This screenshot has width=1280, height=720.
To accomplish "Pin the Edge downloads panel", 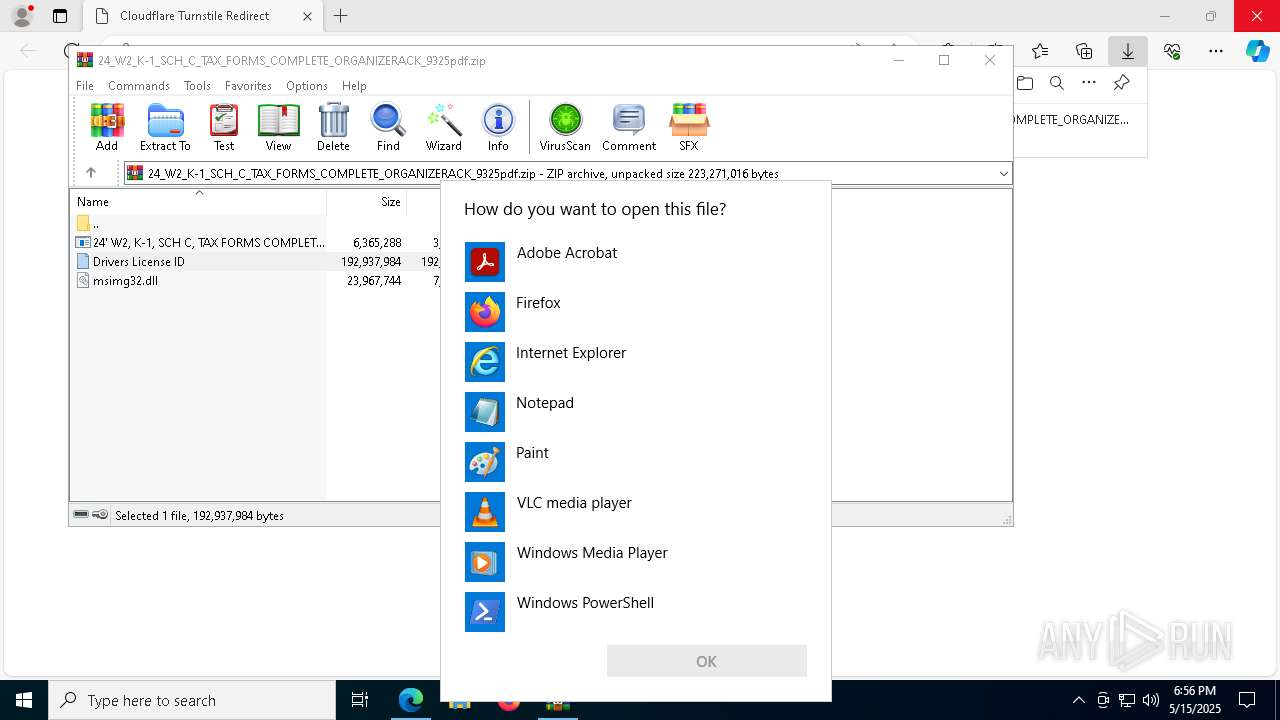I will (x=1121, y=83).
